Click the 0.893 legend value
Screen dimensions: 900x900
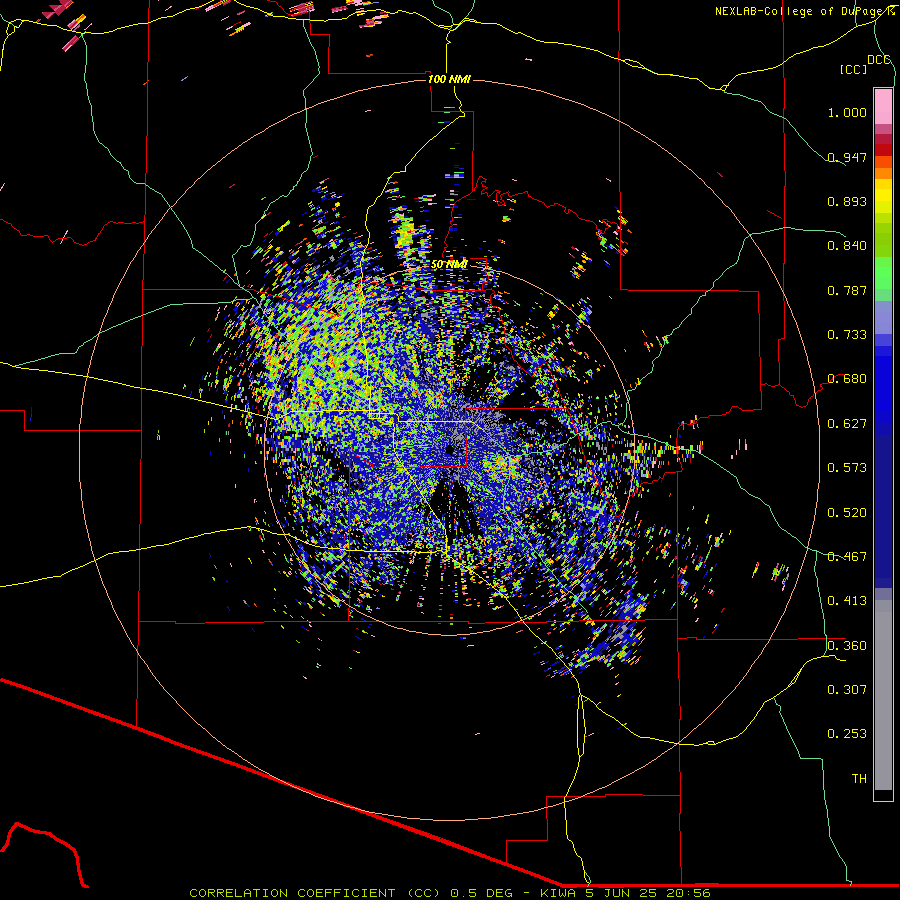(847, 201)
